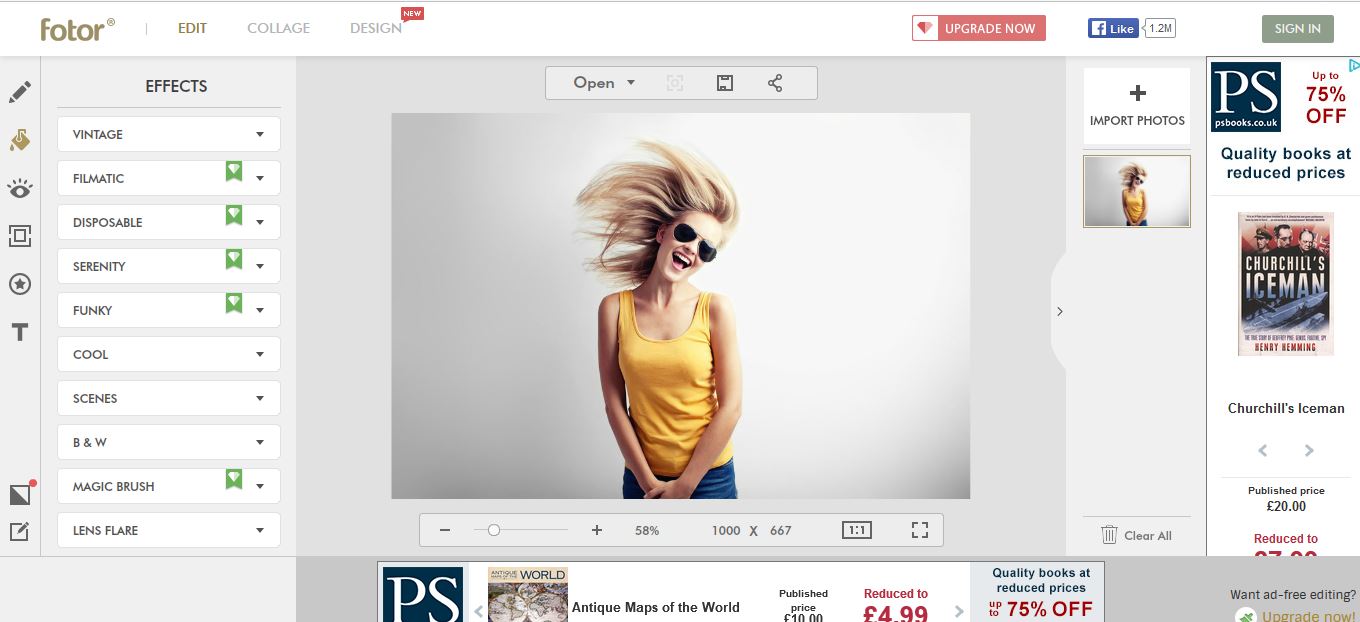The width and height of the screenshot is (1360, 622).
Task: Click the Share icon in the toolbar
Action: pos(775,83)
